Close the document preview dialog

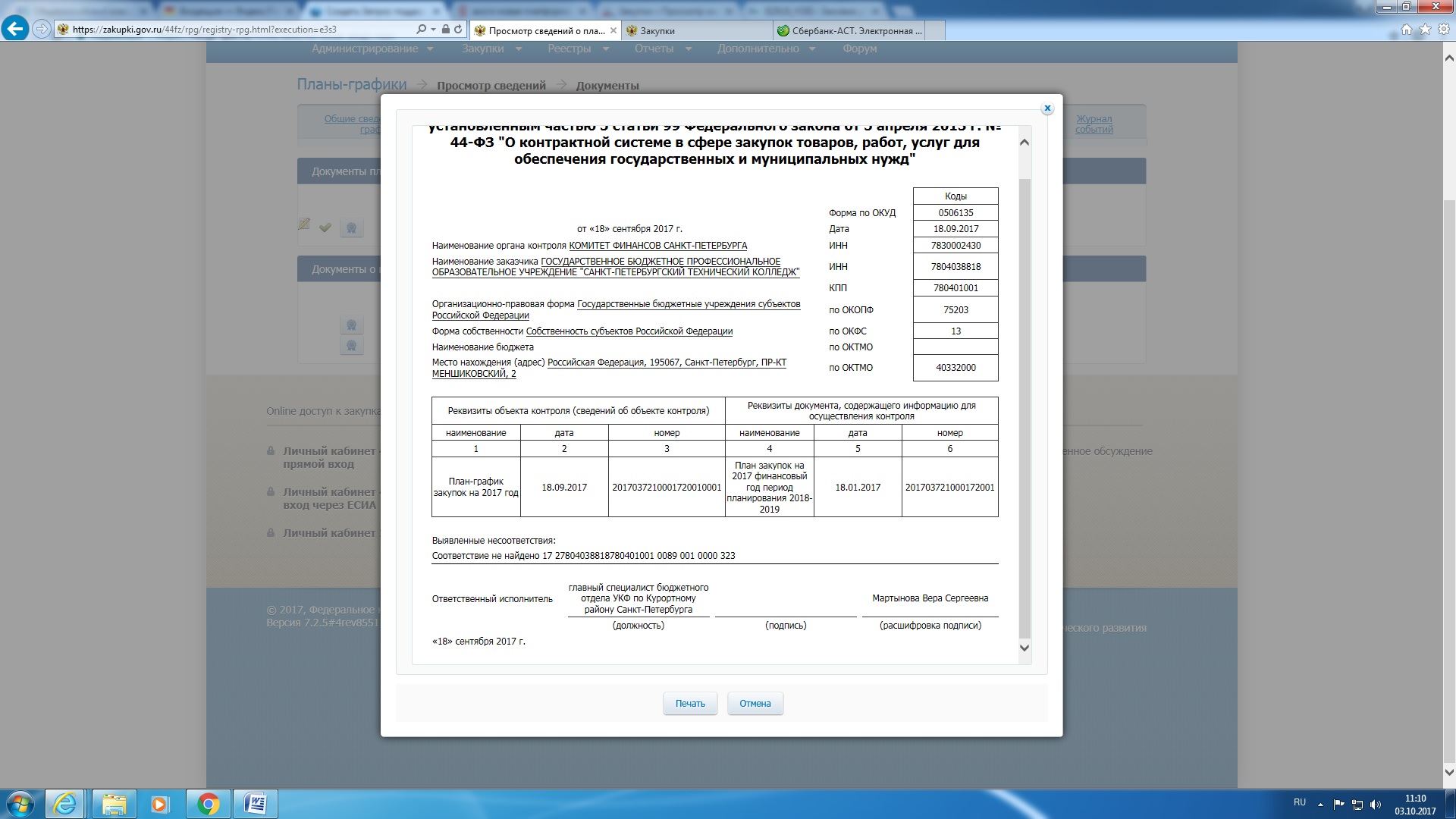pyautogui.click(x=1047, y=108)
